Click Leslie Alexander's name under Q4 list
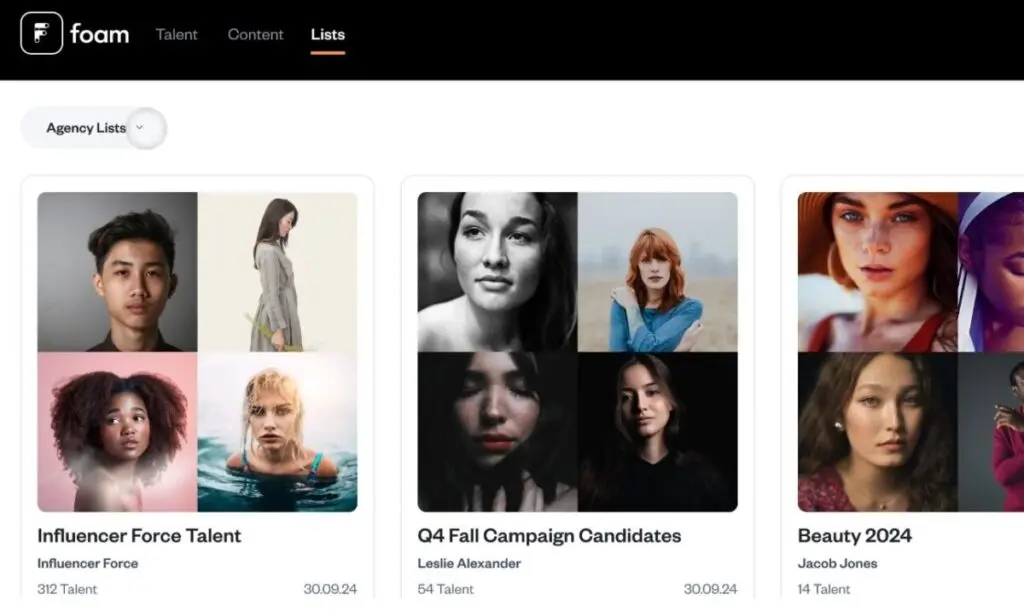This screenshot has width=1024, height=612. pos(468,563)
